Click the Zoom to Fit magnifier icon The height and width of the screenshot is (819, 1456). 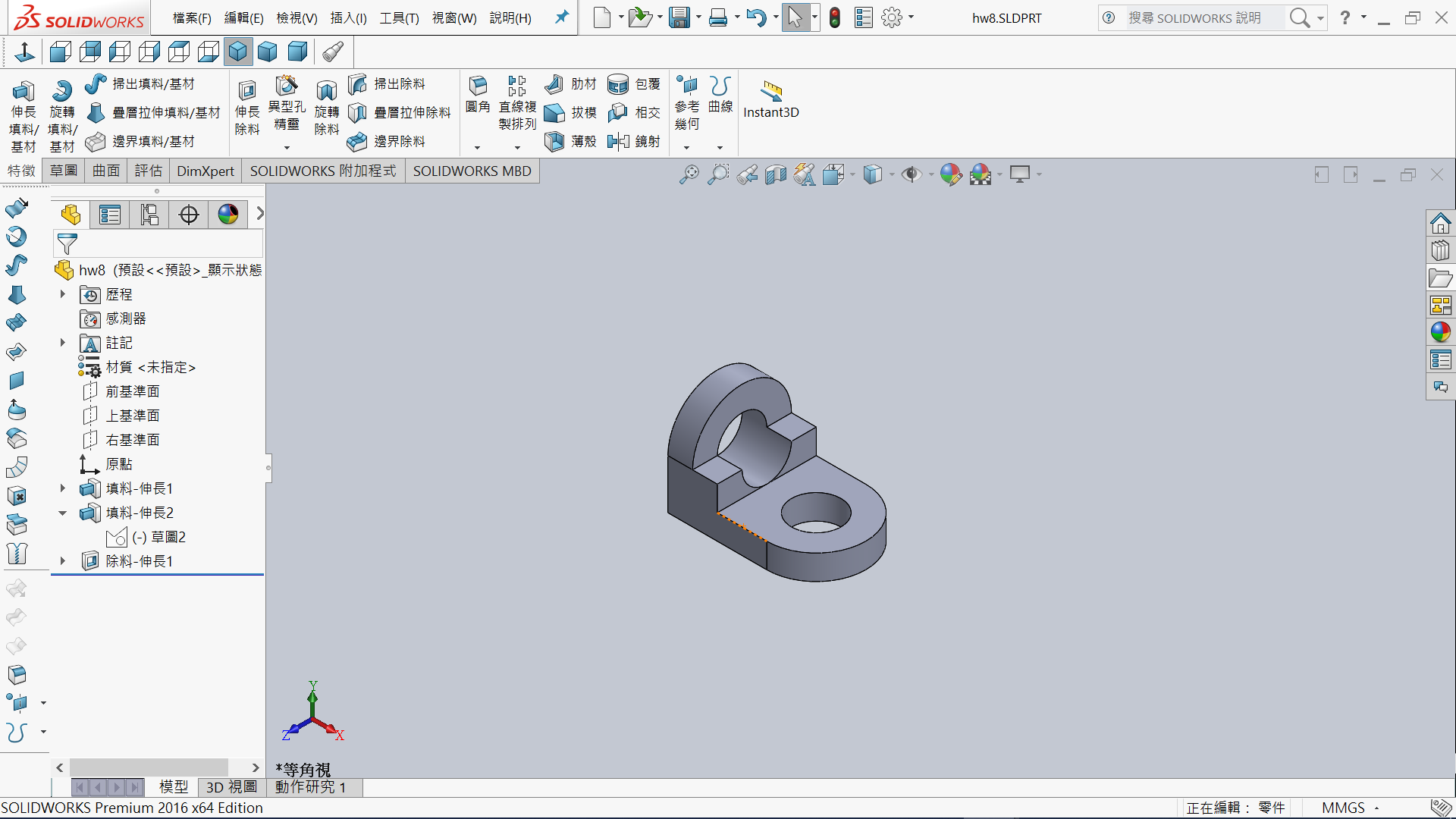(x=689, y=174)
